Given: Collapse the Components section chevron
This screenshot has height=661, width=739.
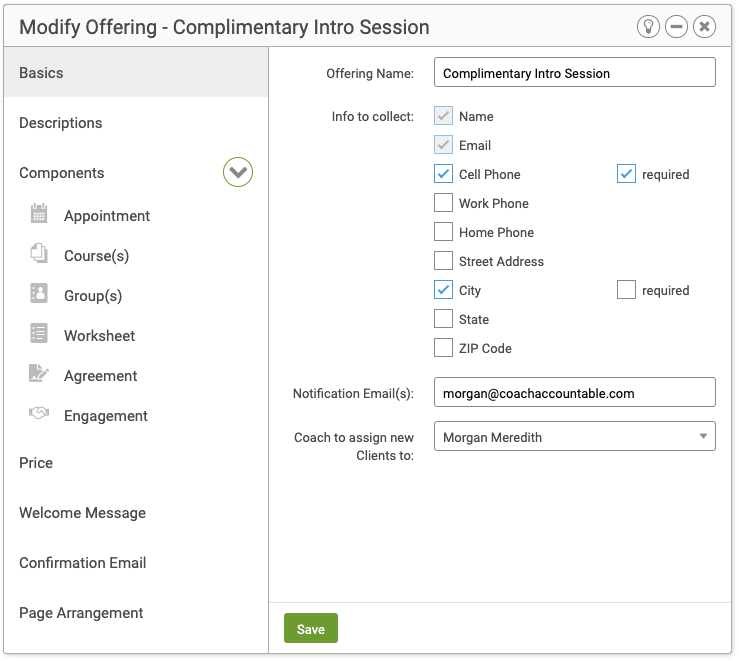Looking at the screenshot, I should (x=238, y=172).
